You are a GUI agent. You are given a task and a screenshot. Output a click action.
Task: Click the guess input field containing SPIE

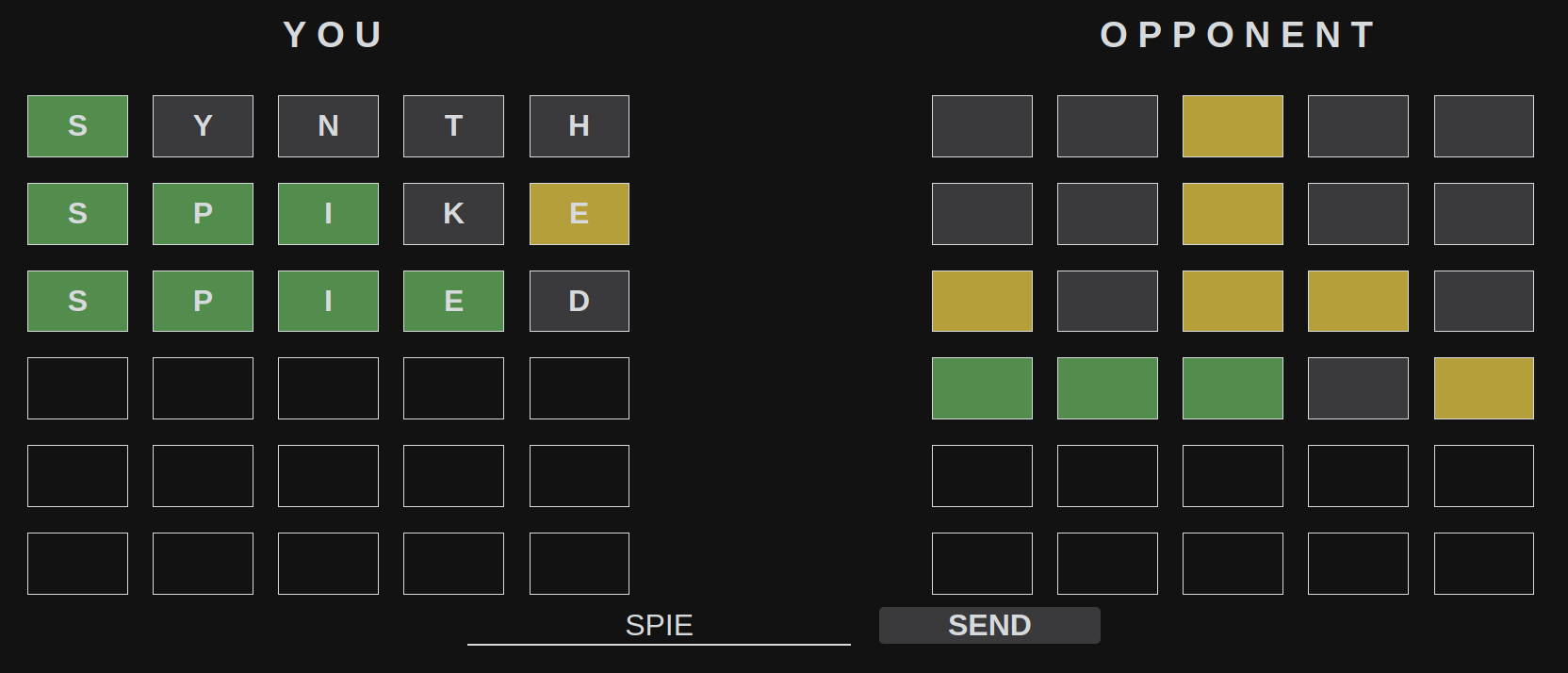point(659,625)
